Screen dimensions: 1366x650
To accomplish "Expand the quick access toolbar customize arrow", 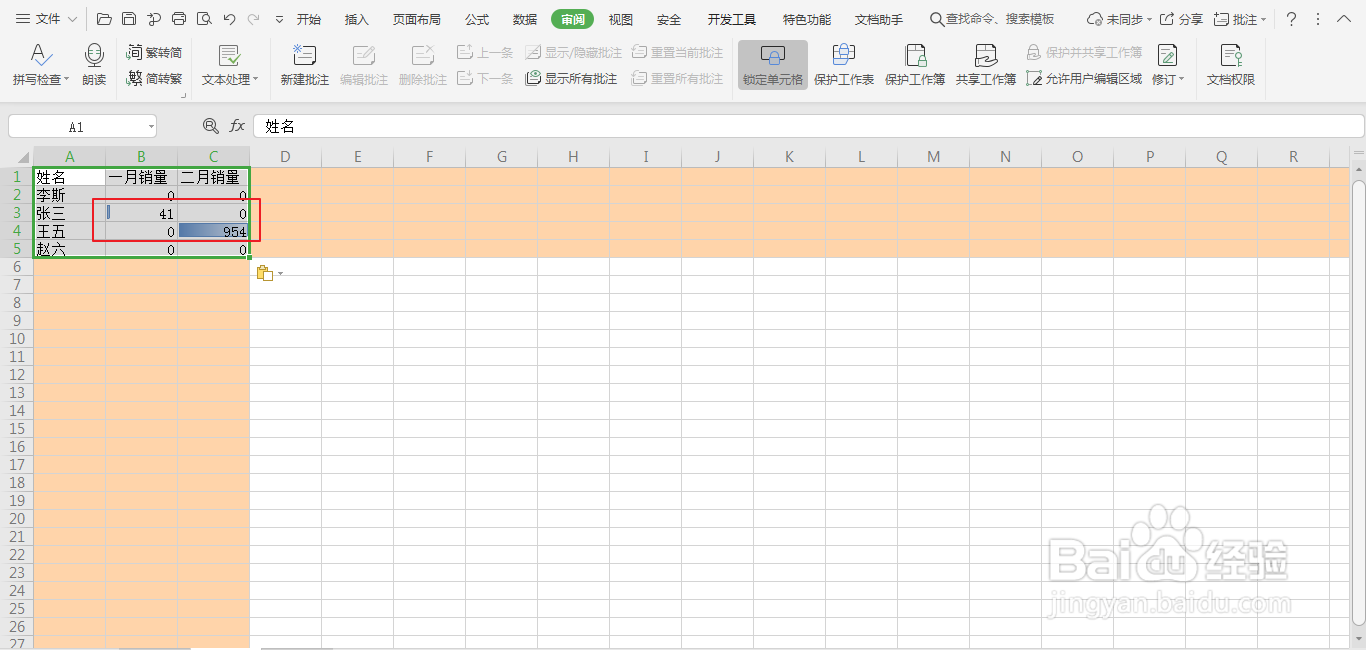I will (x=279, y=19).
